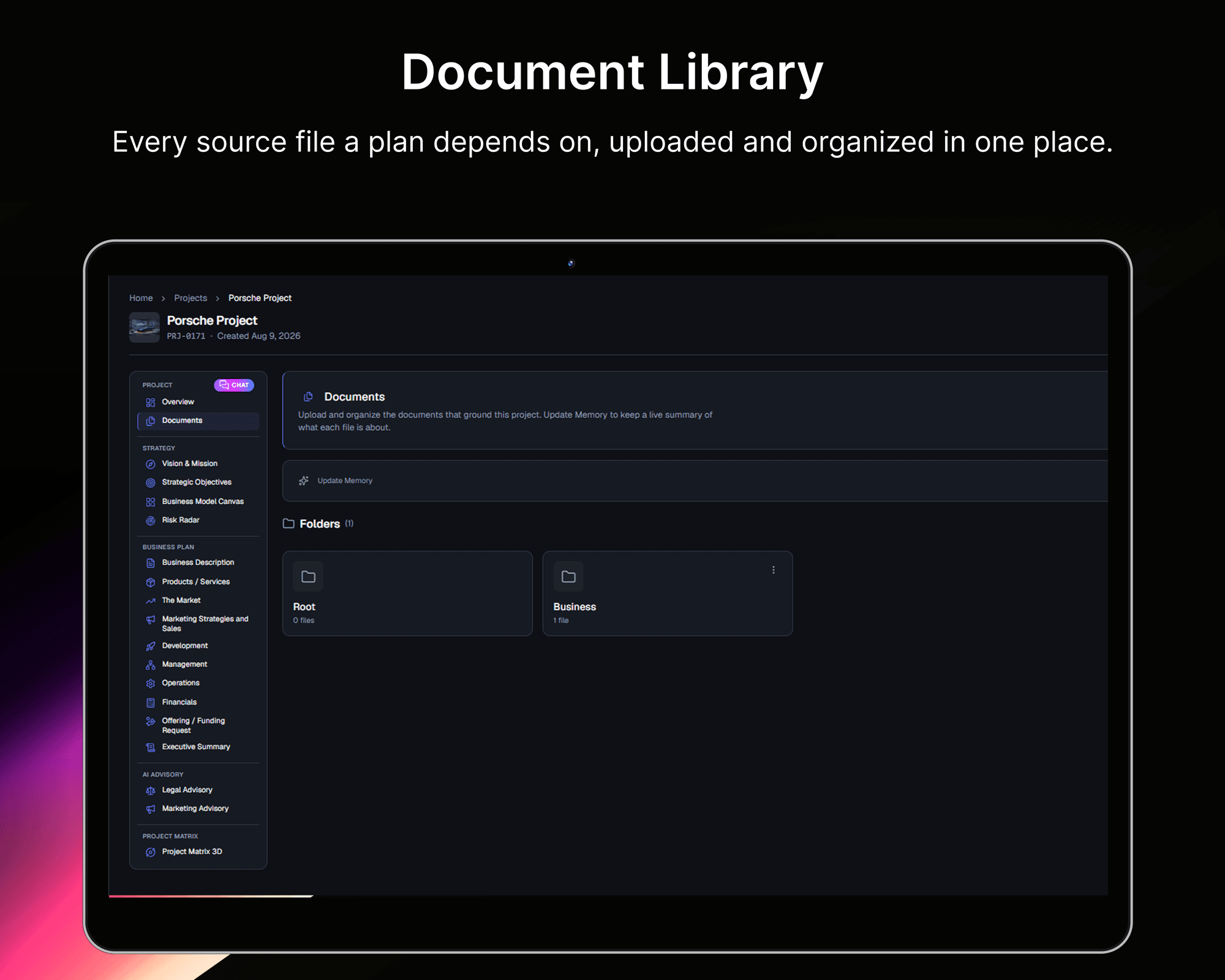The height and width of the screenshot is (980, 1225).
Task: Open the Financials section
Action: click(198, 703)
